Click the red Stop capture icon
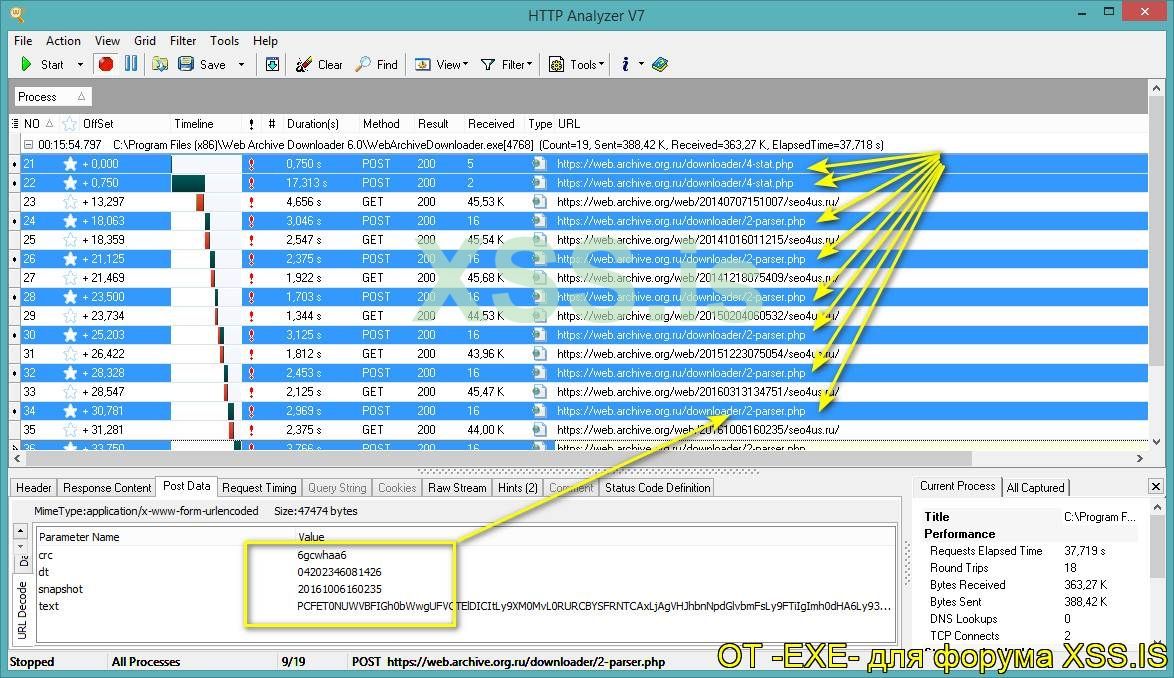1174x678 pixels. pos(106,64)
